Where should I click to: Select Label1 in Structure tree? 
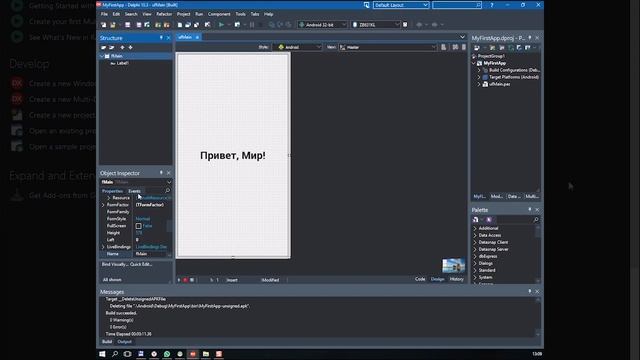122,63
